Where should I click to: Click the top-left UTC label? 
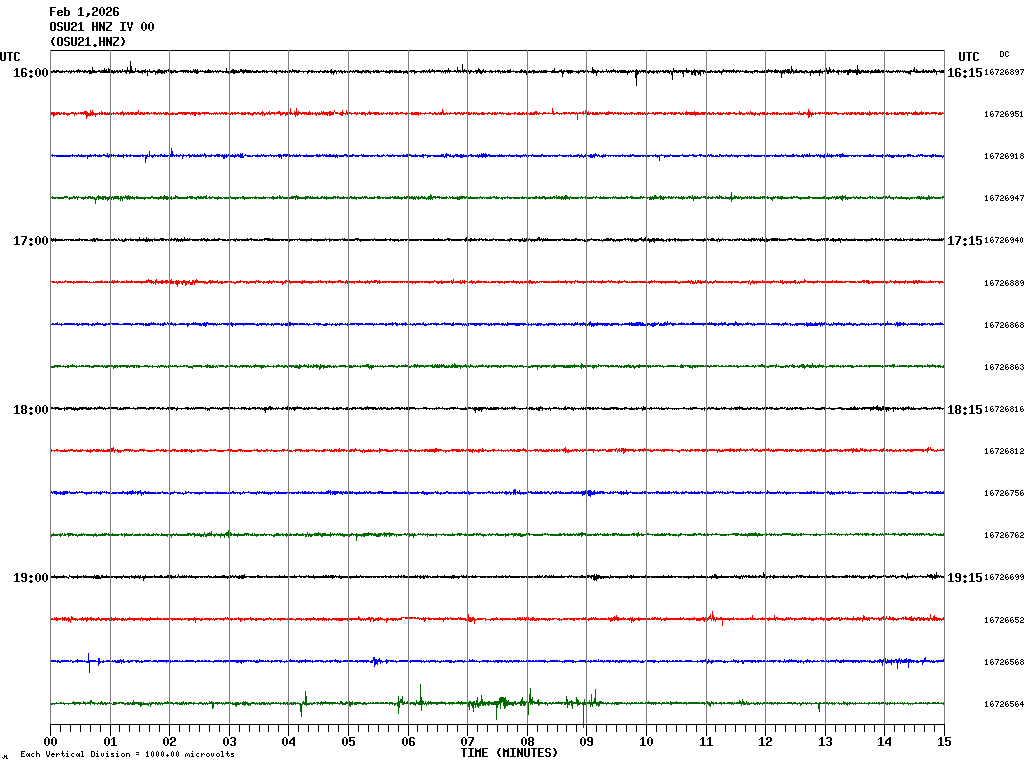click(10, 57)
